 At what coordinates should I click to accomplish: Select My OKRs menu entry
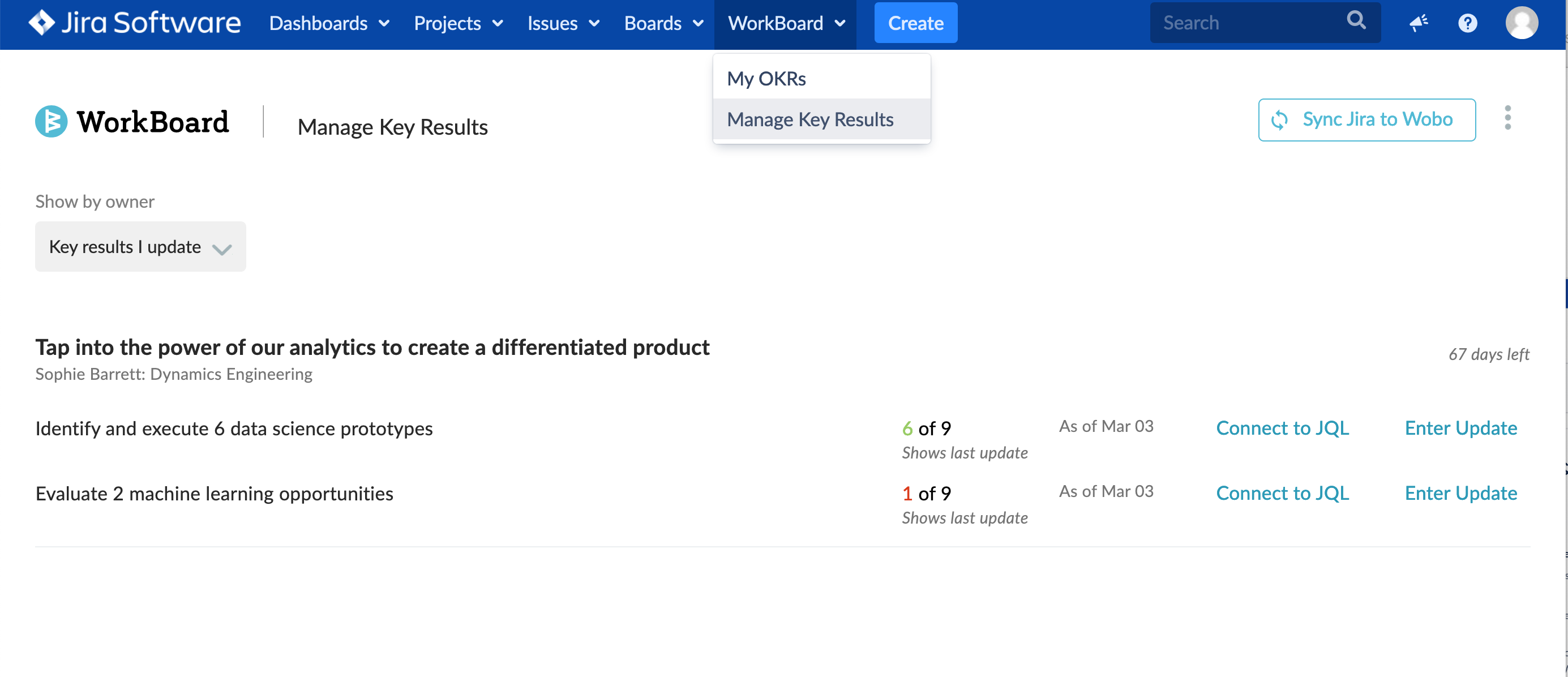[822, 78]
